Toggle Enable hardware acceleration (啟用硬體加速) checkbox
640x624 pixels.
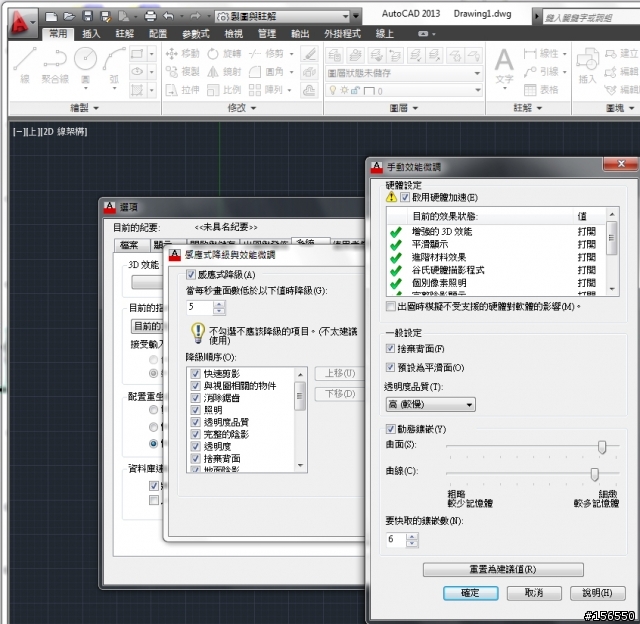coord(405,198)
